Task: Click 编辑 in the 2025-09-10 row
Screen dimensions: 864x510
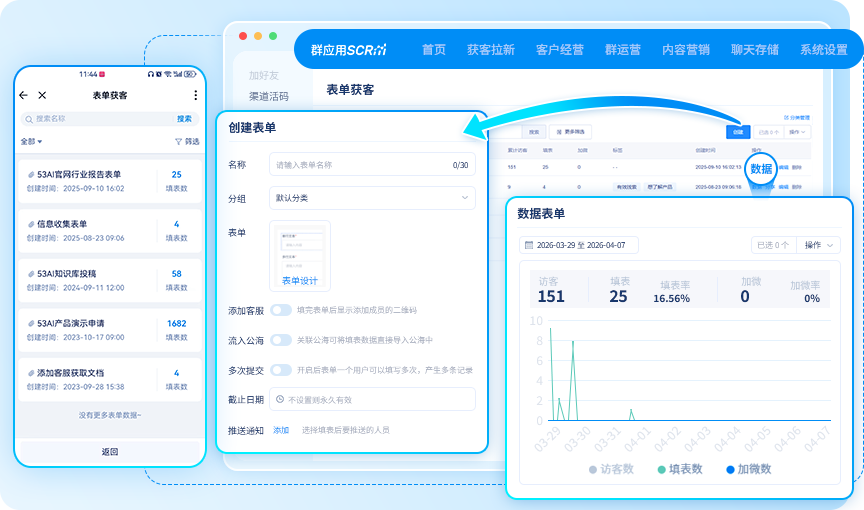Action: pos(784,167)
